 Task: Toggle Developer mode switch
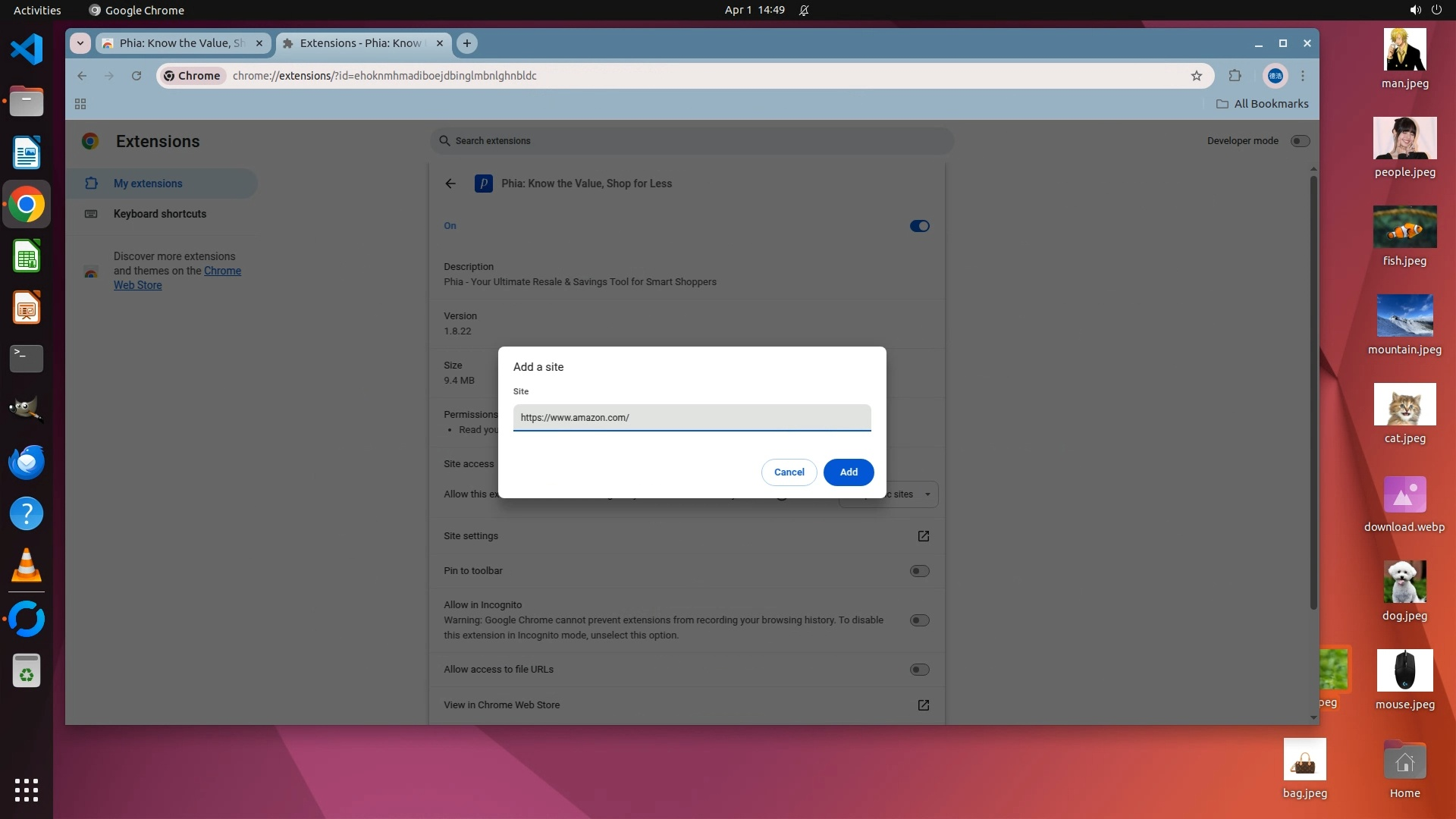tap(1299, 141)
